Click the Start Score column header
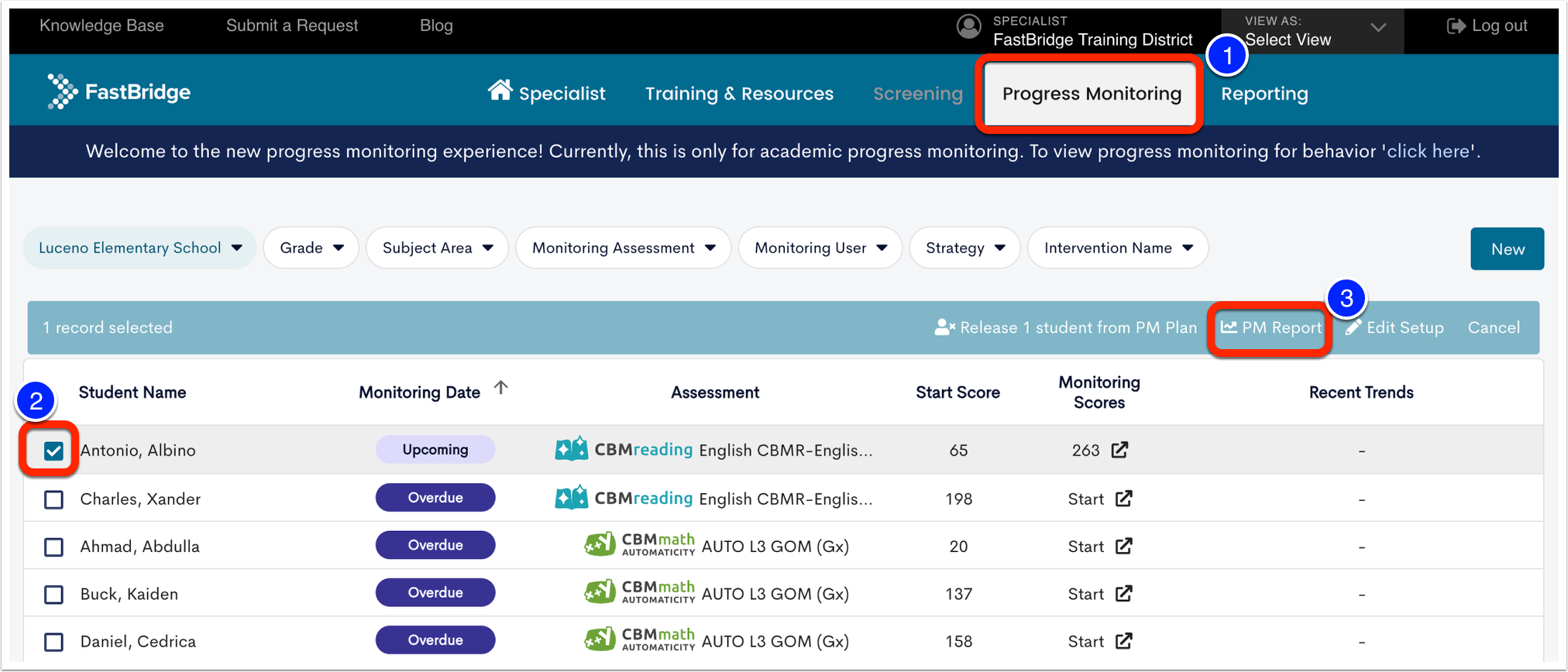Image resolution: width=1568 pixels, height=672 pixels. click(x=958, y=393)
